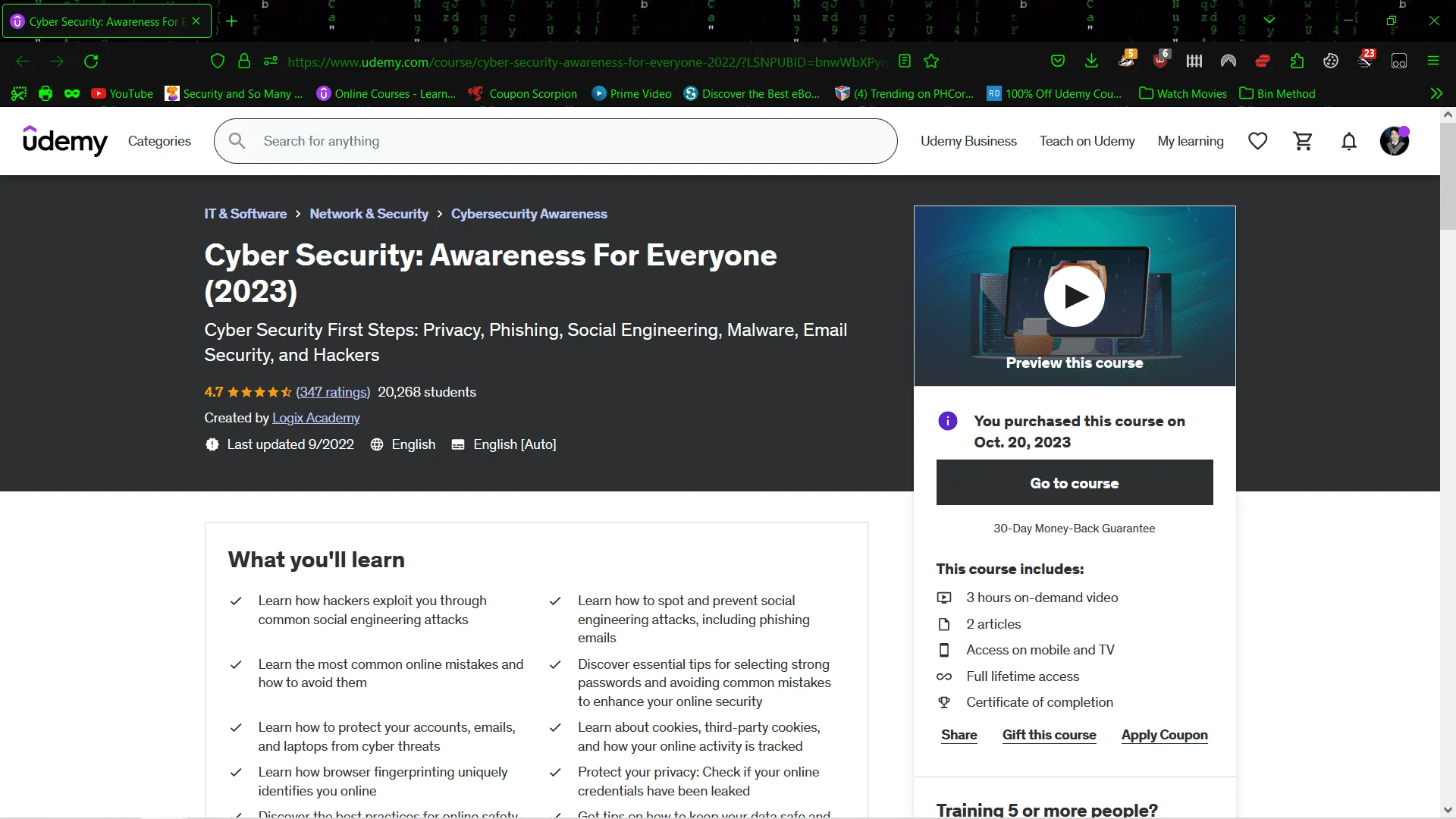This screenshot has height=819, width=1456.
Task: Open a new browser tab
Action: [232, 21]
